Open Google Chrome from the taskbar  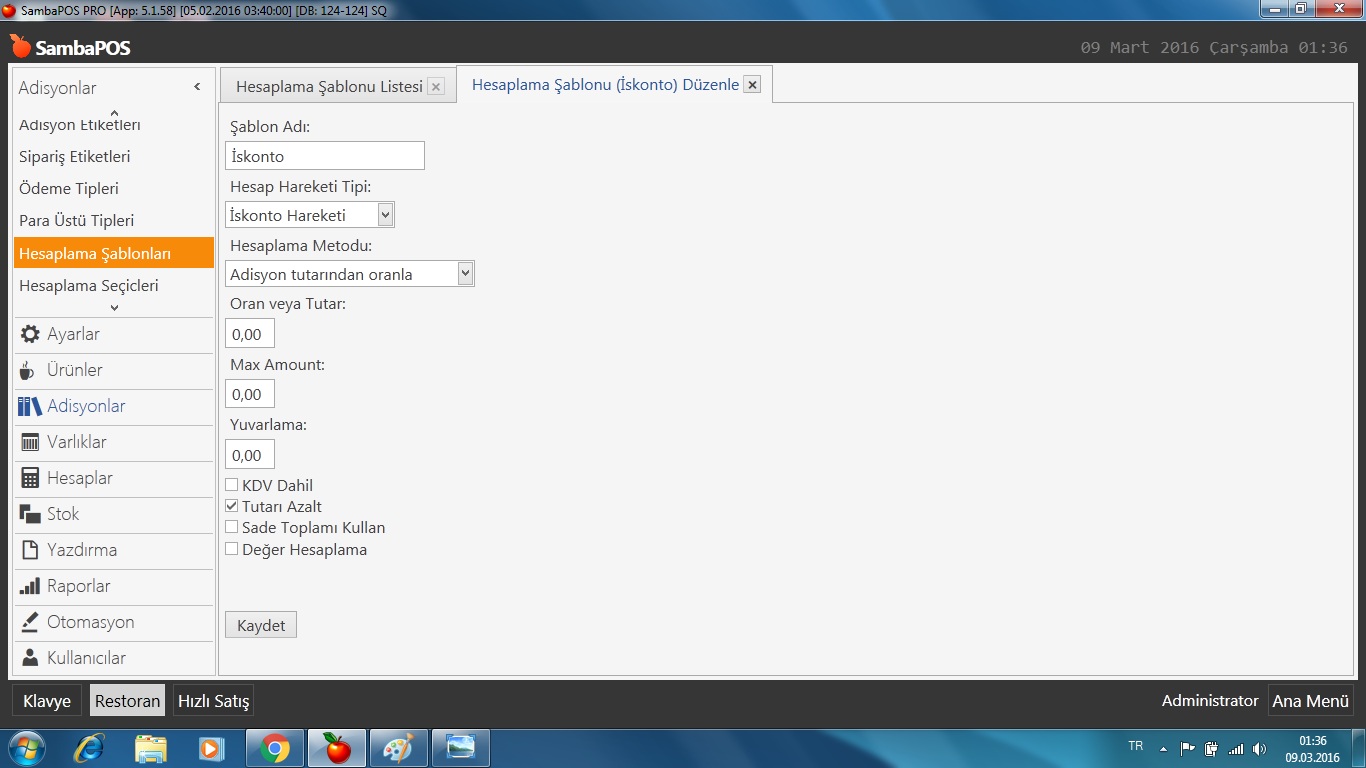[x=275, y=748]
